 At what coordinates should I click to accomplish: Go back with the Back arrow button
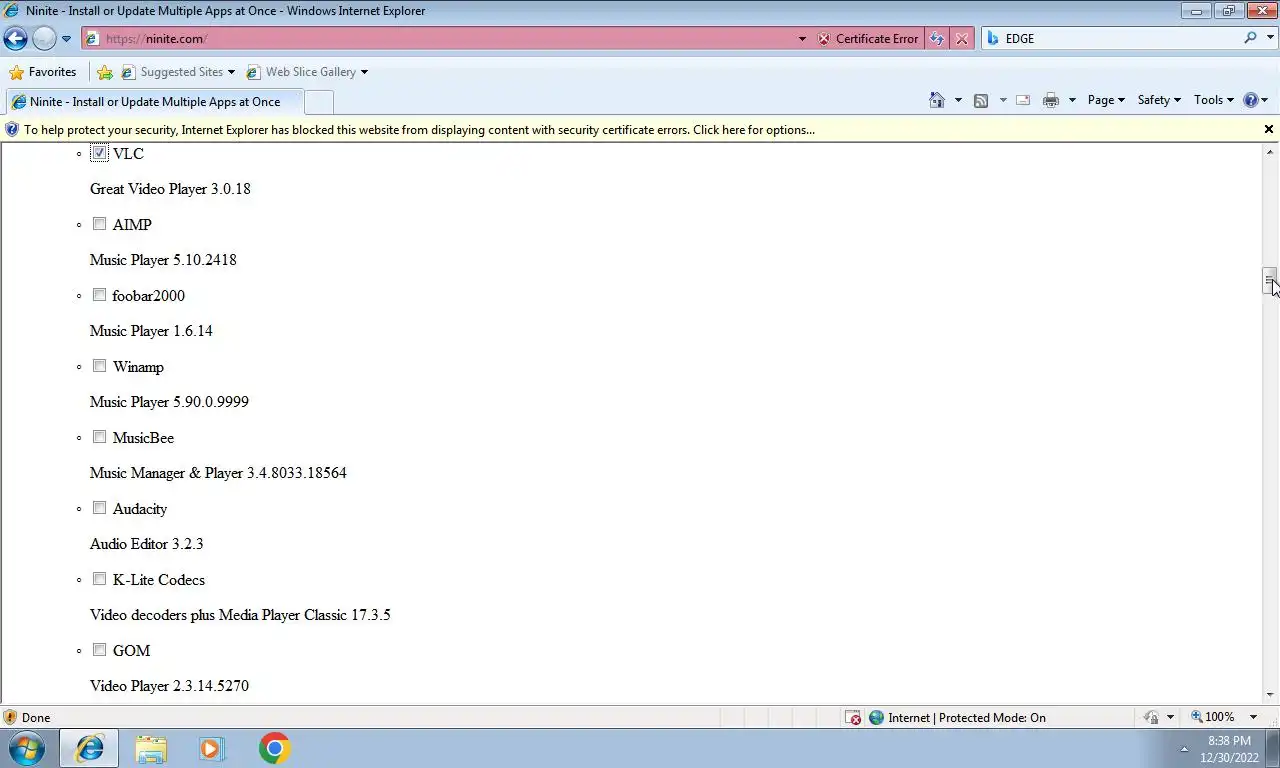(x=15, y=39)
